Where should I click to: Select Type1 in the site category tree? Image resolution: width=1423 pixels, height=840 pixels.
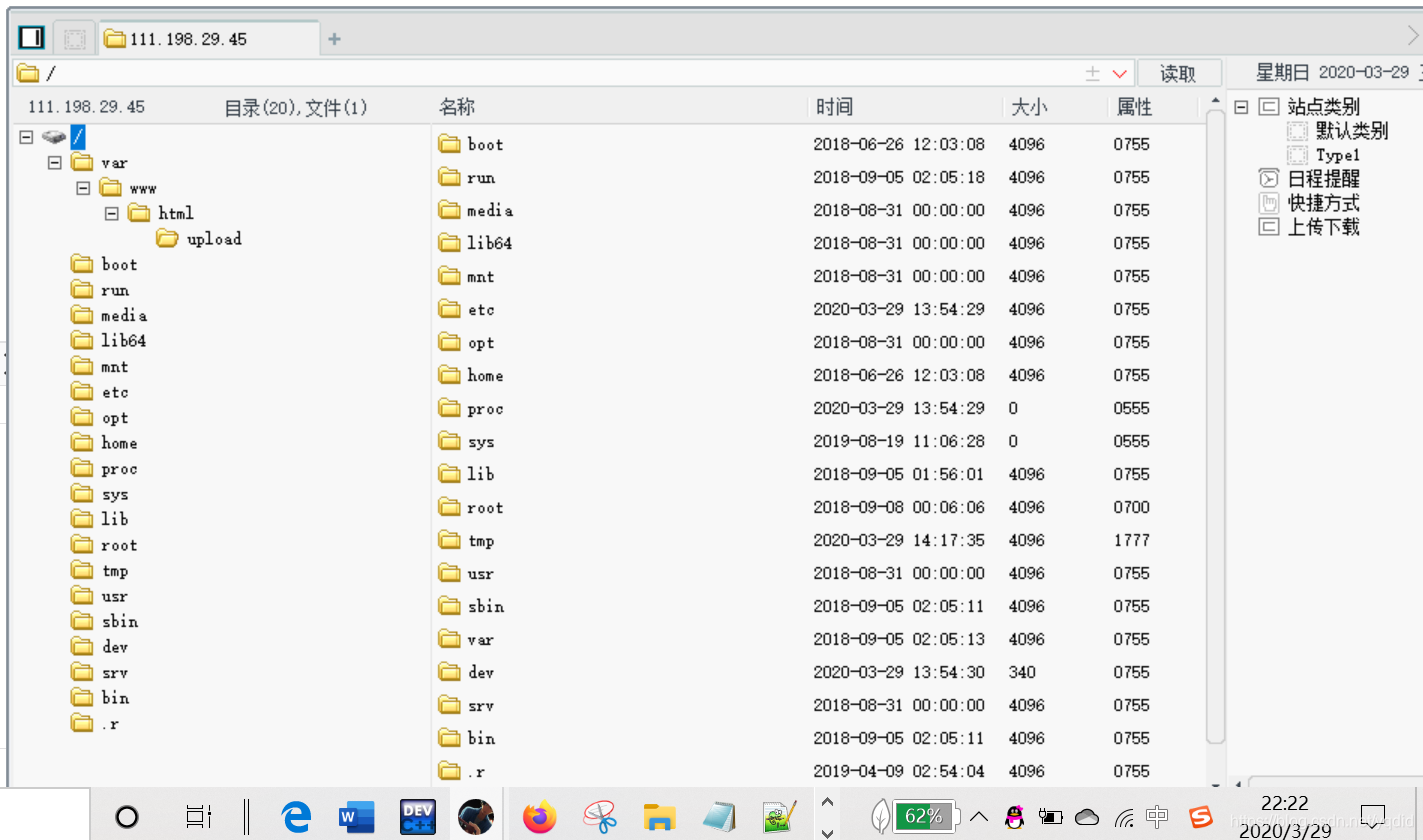(1338, 155)
